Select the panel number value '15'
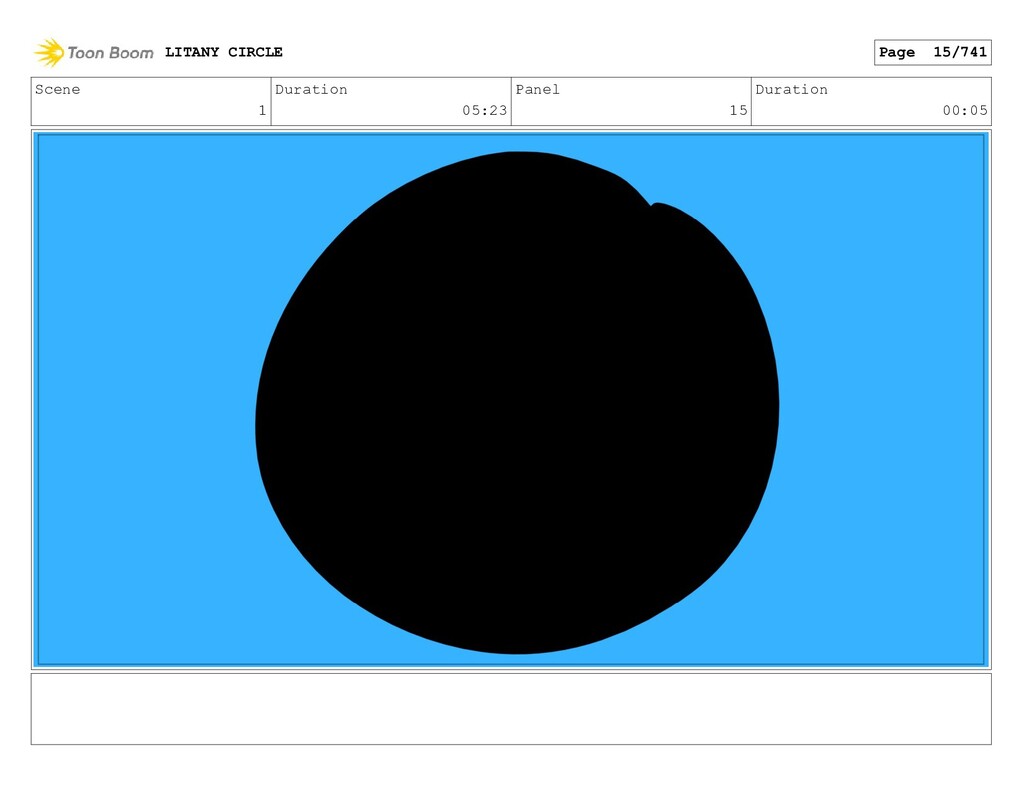Viewport: 1024px width, 791px height. 739,110
